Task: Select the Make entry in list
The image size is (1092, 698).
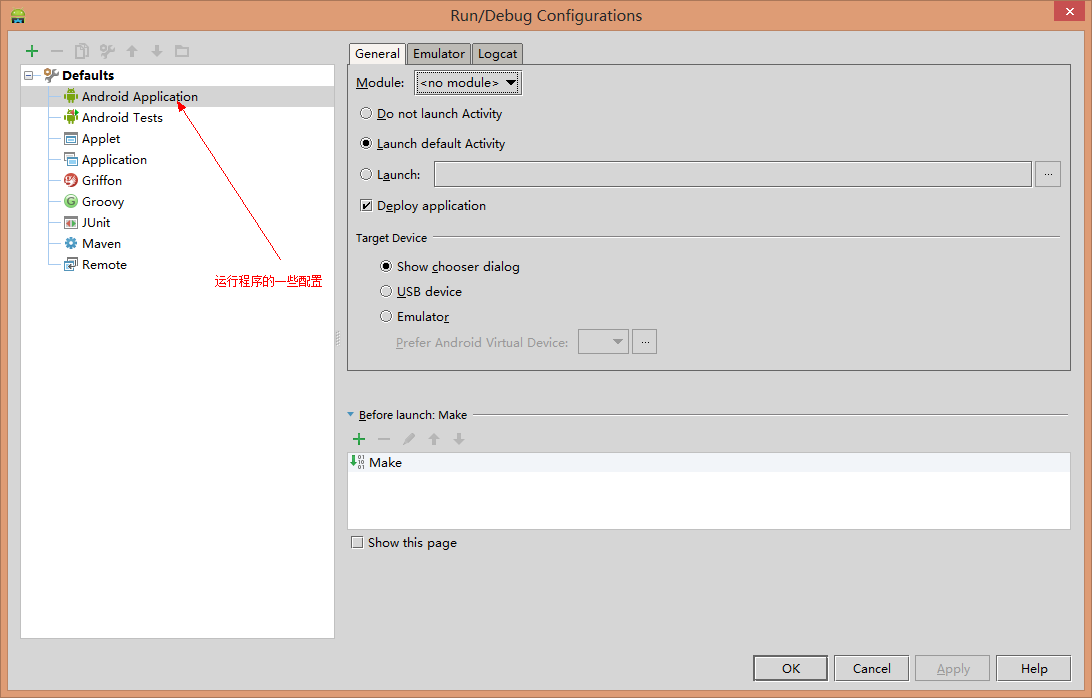Action: 708,463
